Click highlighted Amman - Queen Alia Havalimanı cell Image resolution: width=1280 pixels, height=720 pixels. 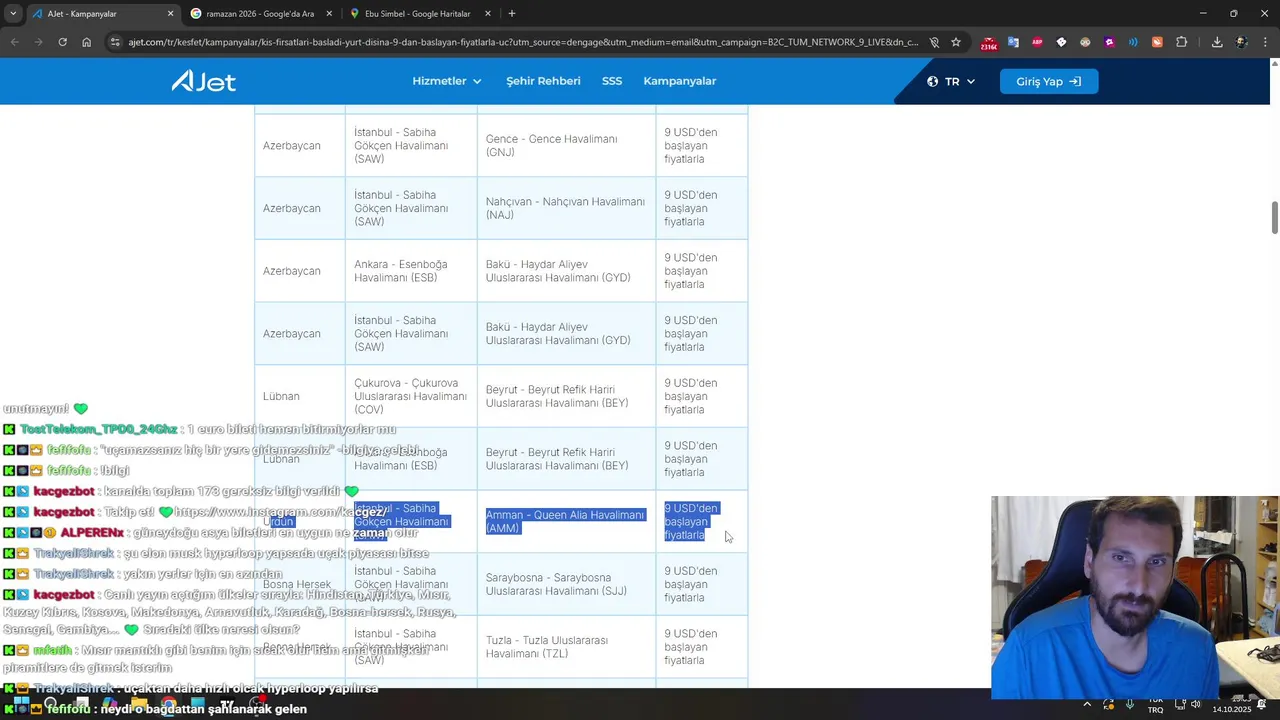(x=566, y=521)
